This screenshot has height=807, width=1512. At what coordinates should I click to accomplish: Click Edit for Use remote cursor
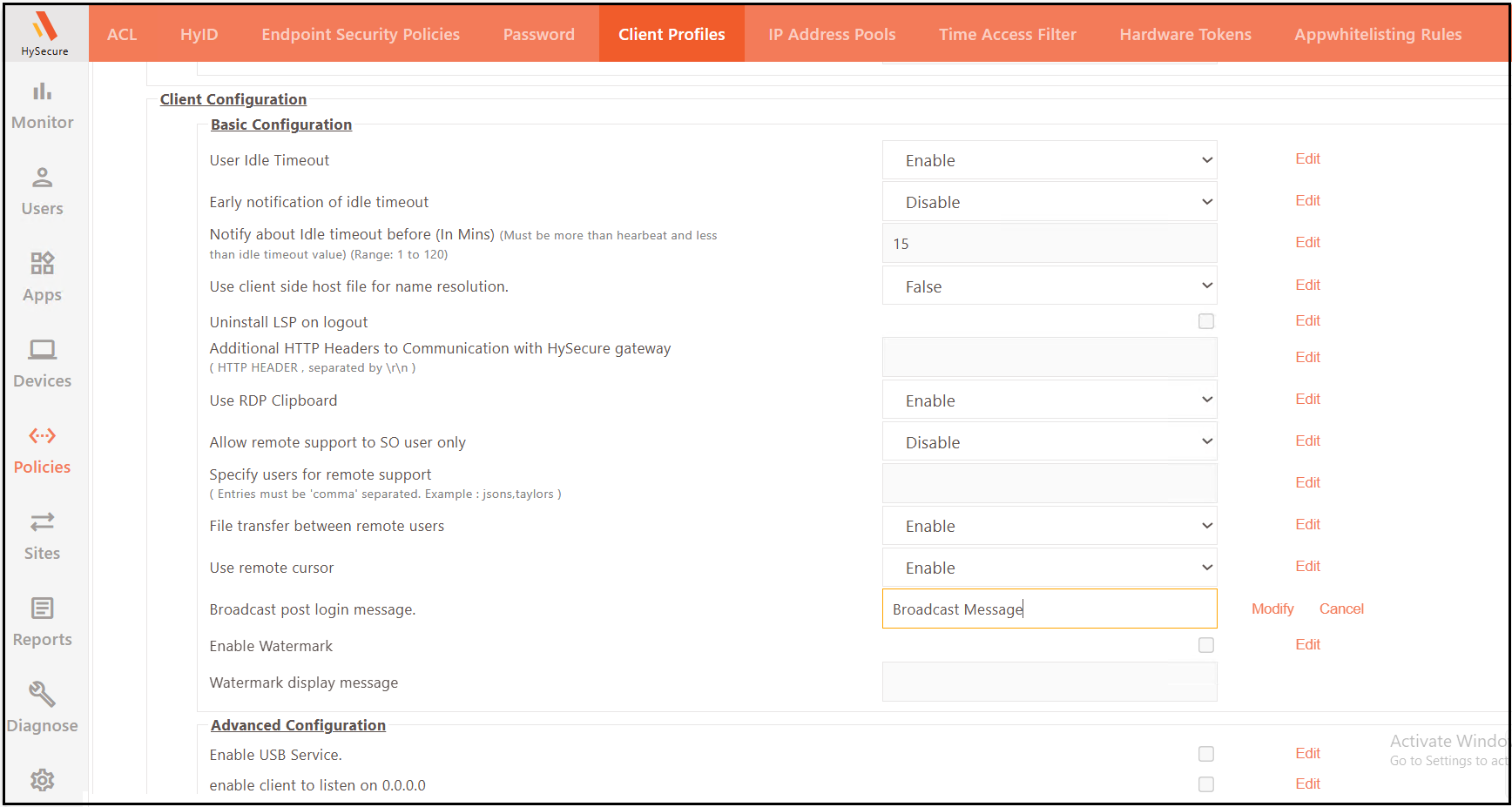[x=1307, y=566]
